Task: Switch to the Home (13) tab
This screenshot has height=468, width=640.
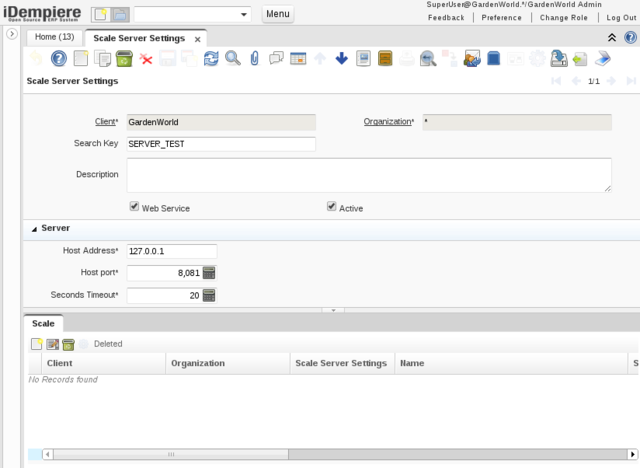Action: click(x=54, y=37)
